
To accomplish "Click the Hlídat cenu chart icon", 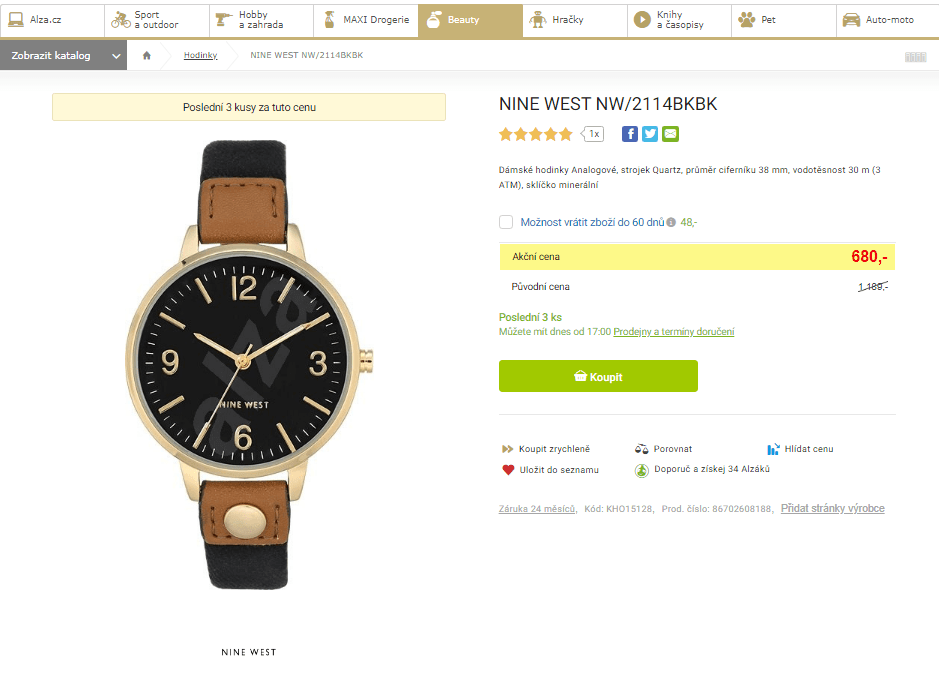I will click(773, 449).
